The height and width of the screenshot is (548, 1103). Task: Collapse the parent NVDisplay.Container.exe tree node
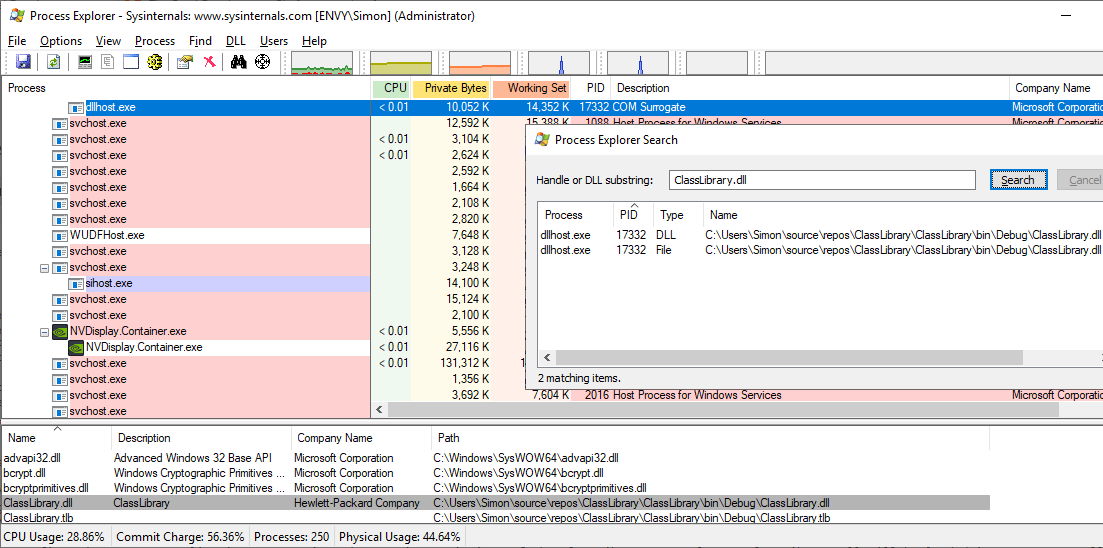(44, 331)
